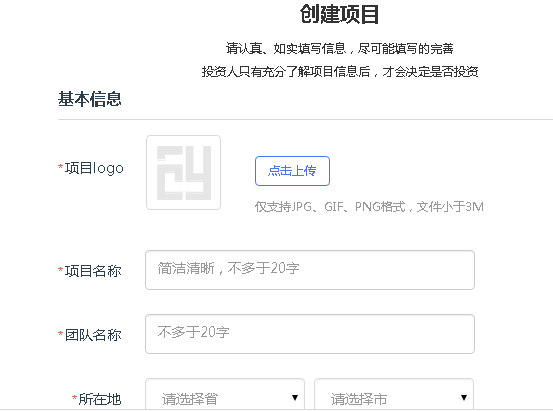
Task: Click the 团队名称 field label
Action: click(x=93, y=335)
